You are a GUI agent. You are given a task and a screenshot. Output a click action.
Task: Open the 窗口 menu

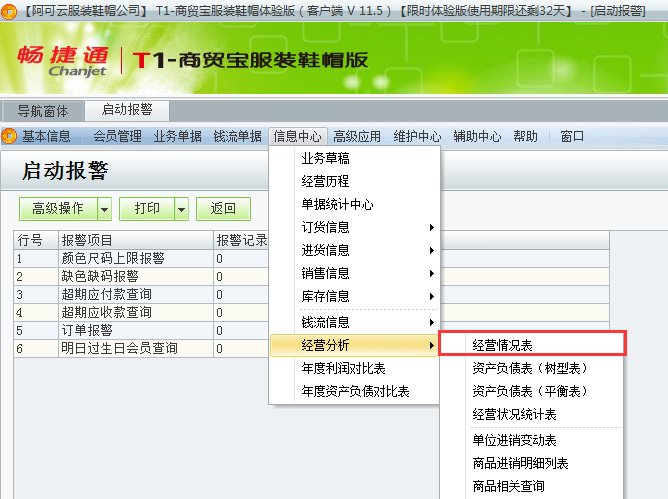pos(572,136)
